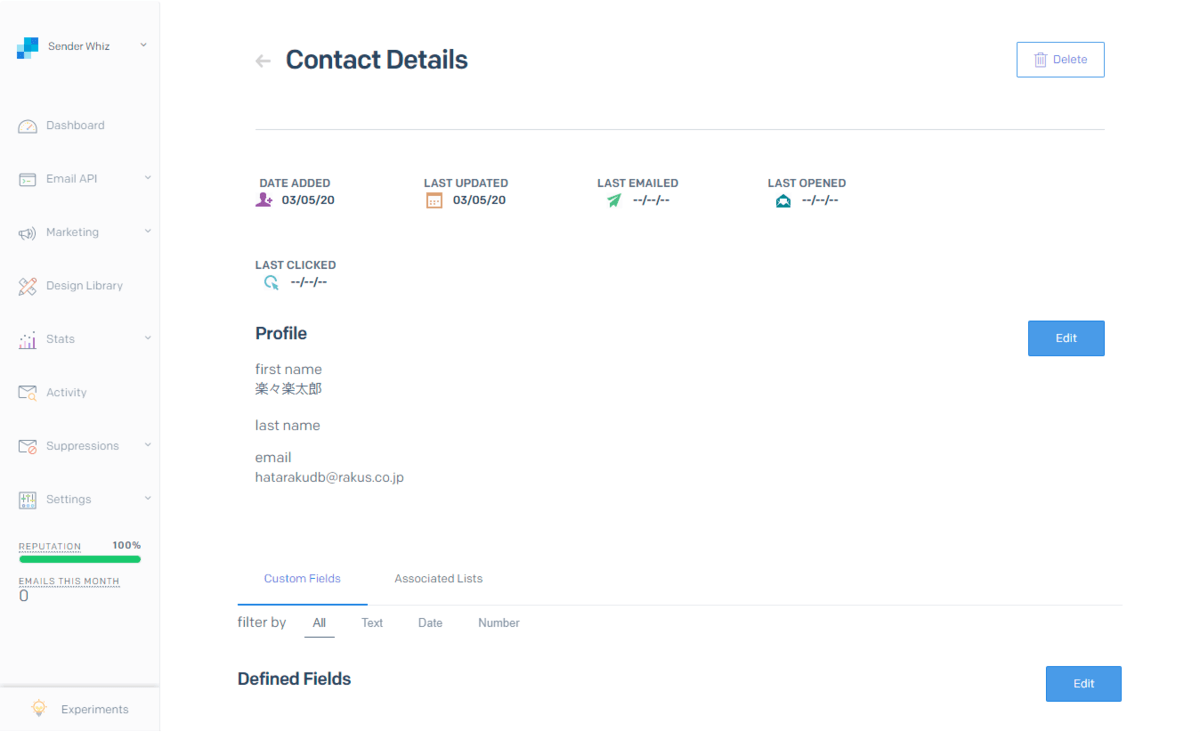Image resolution: width=1200 pixels, height=732 pixels.
Task: Go back using the left arrow
Action: pyautogui.click(x=263, y=61)
